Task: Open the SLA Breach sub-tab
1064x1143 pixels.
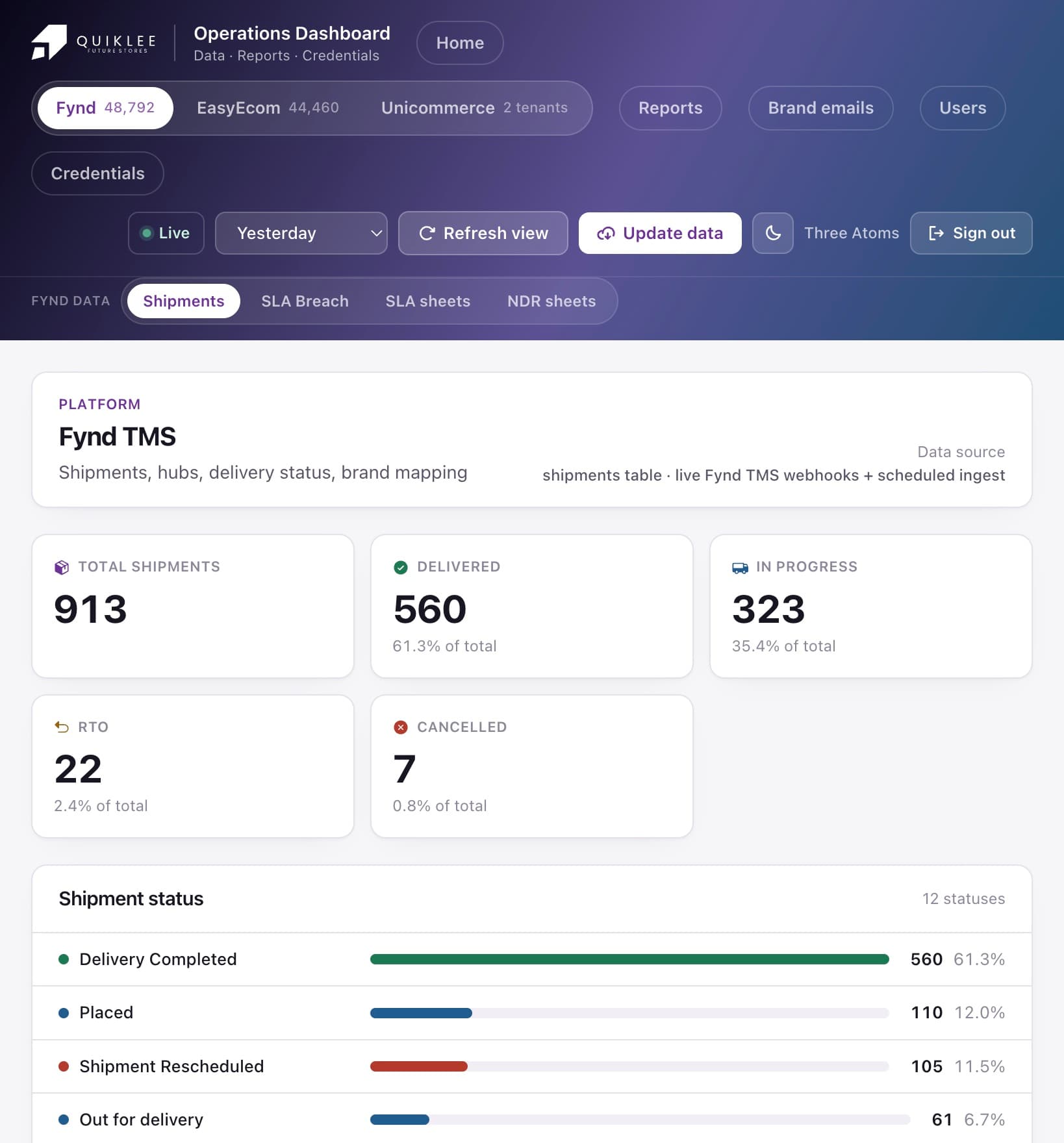Action: pyautogui.click(x=305, y=301)
